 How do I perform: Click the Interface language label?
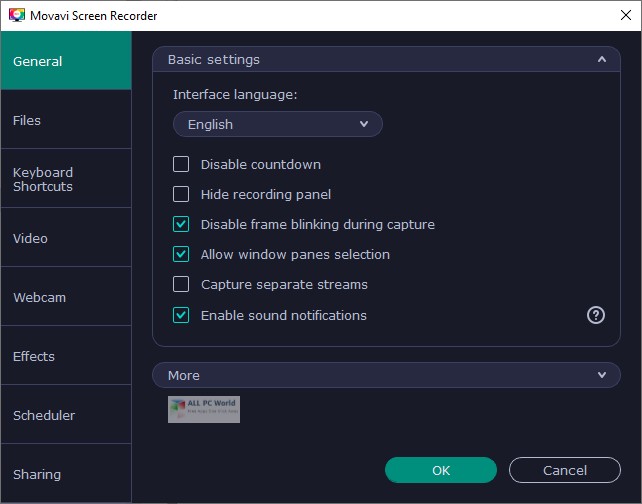235,95
